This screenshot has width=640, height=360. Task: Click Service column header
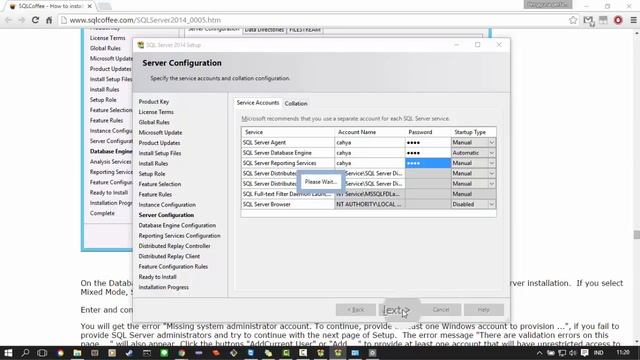tap(288, 132)
